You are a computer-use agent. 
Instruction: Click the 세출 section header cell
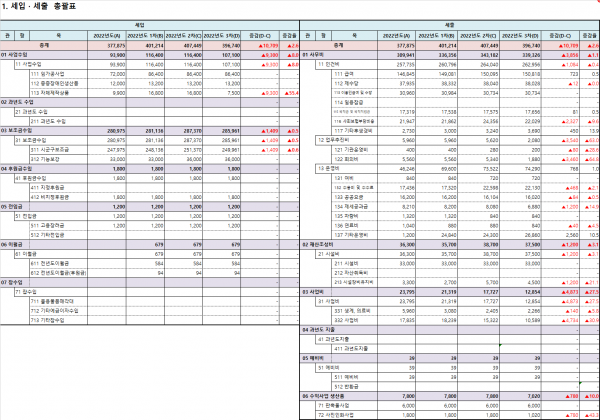[450, 25]
